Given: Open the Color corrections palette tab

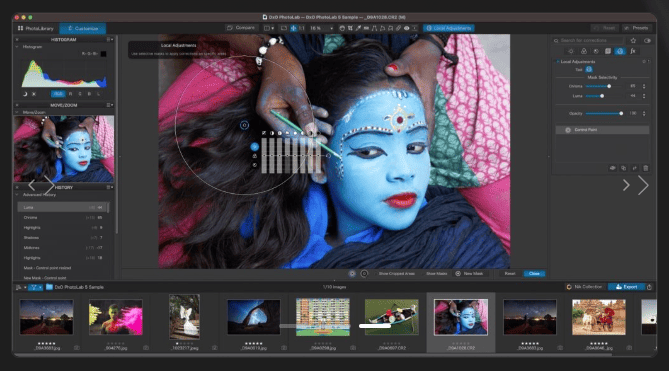Looking at the screenshot, I should [x=584, y=51].
